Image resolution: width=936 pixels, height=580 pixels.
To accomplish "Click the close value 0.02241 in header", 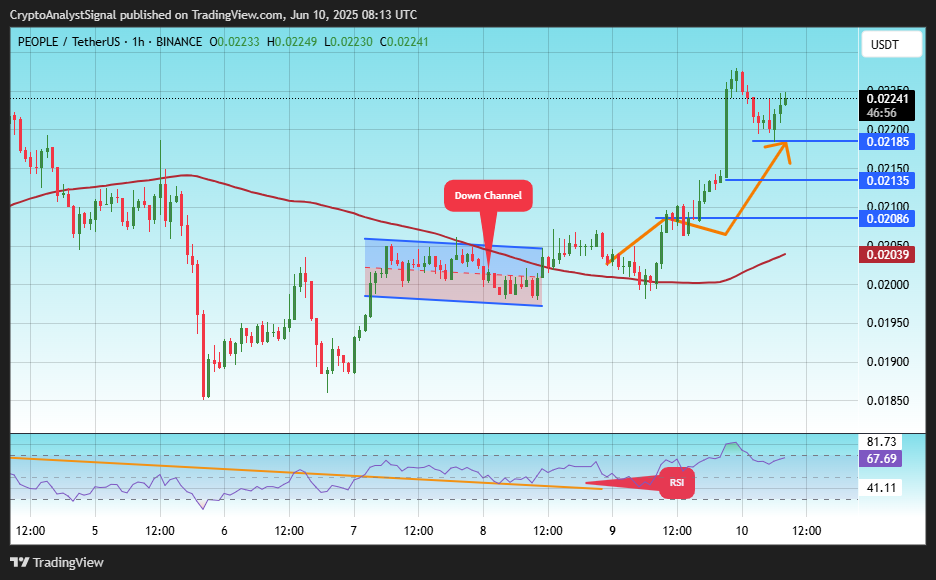I will click(408, 42).
